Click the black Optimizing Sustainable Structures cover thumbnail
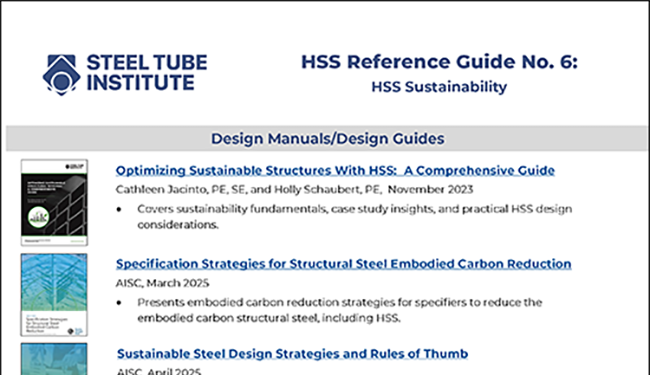This screenshot has height=375, width=650. tap(54, 202)
